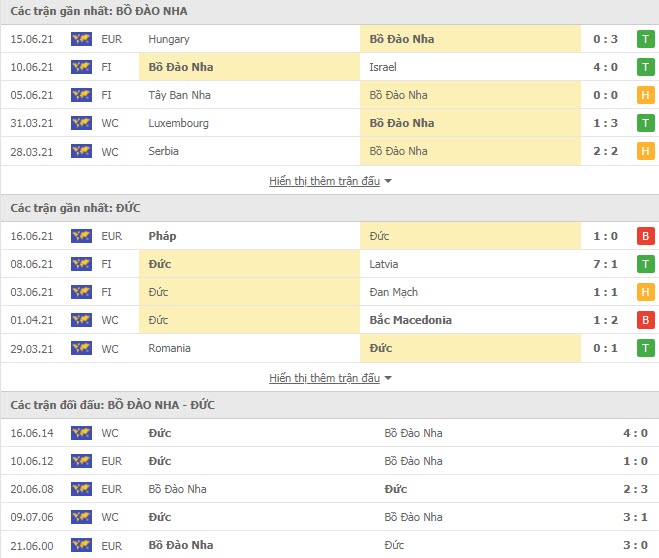The image size is (659, 558).
Task: Click the green T badge for Luxembourg match
Action: [646, 123]
